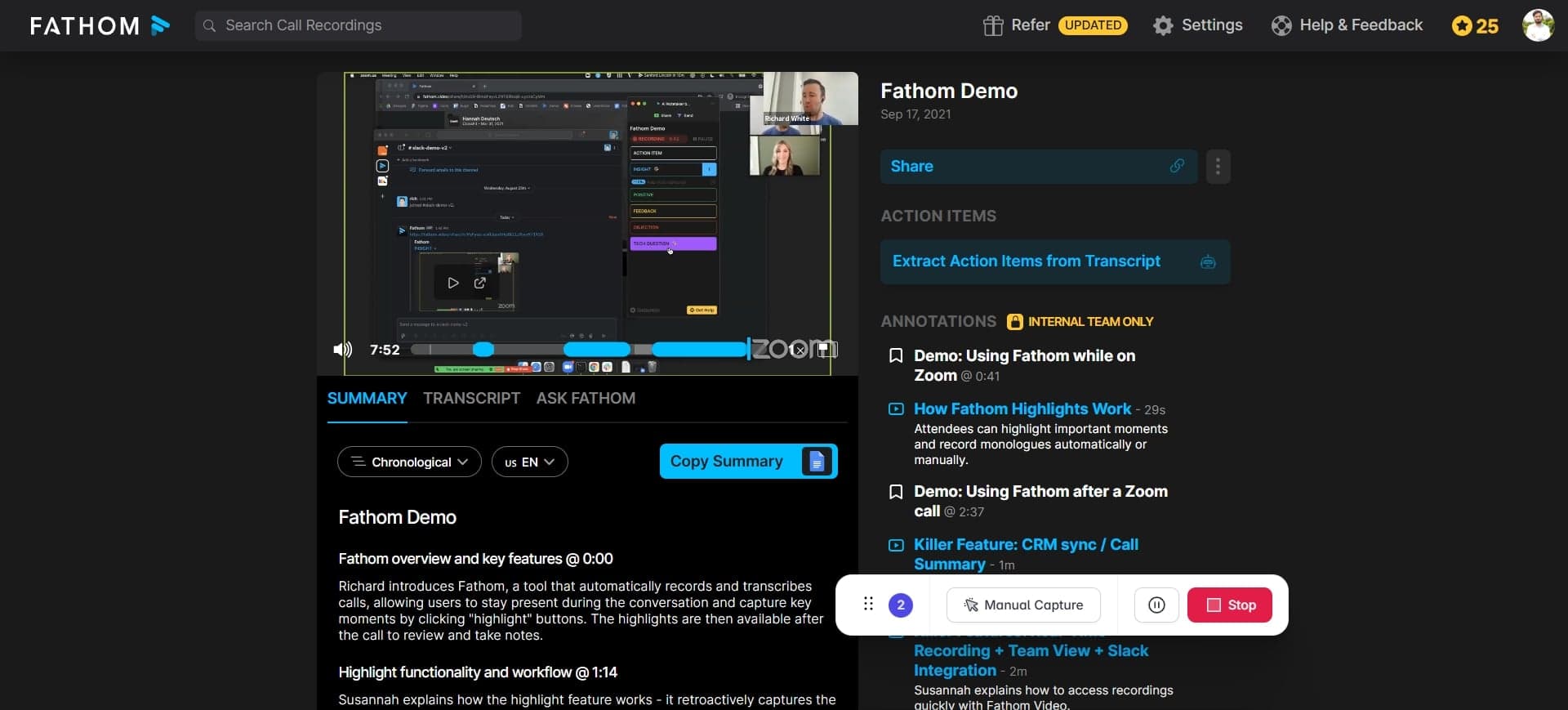1568x710 pixels.
Task: Click the Refer gift icon
Action: [x=992, y=25]
